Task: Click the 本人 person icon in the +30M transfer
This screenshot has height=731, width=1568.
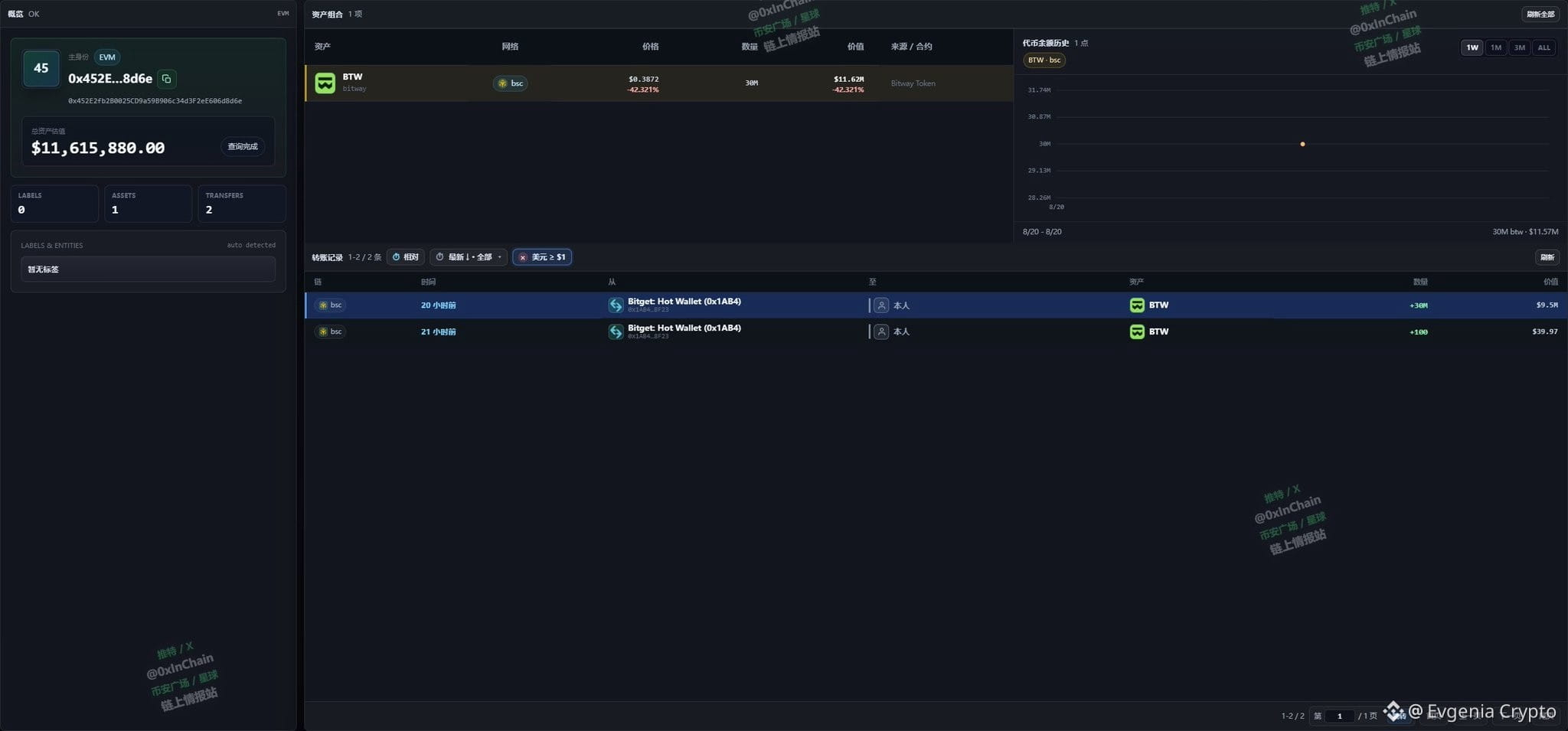Action: tap(881, 305)
